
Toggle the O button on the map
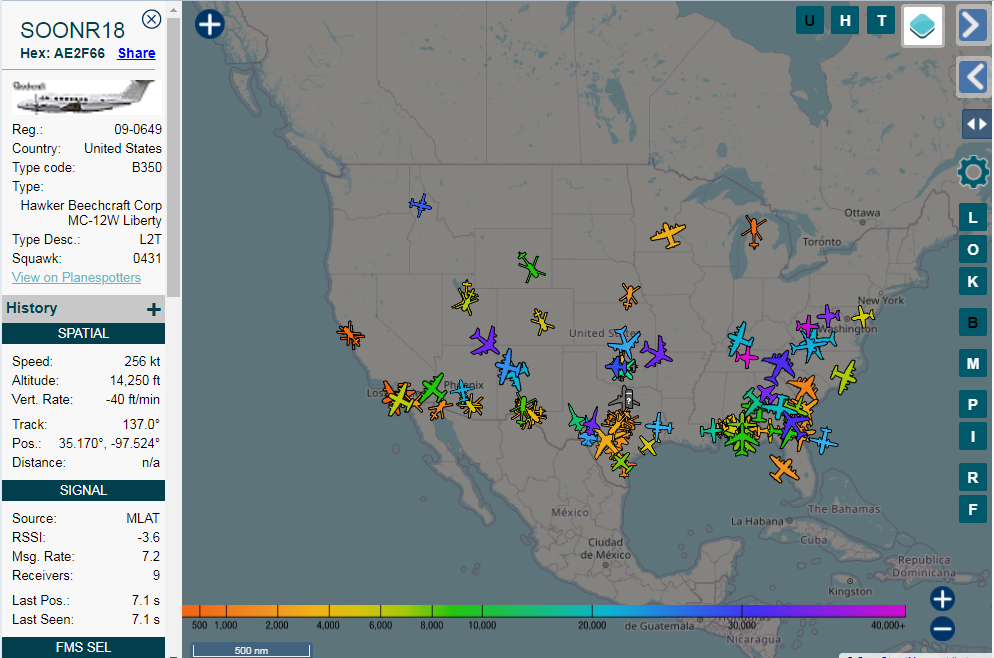coord(973,250)
